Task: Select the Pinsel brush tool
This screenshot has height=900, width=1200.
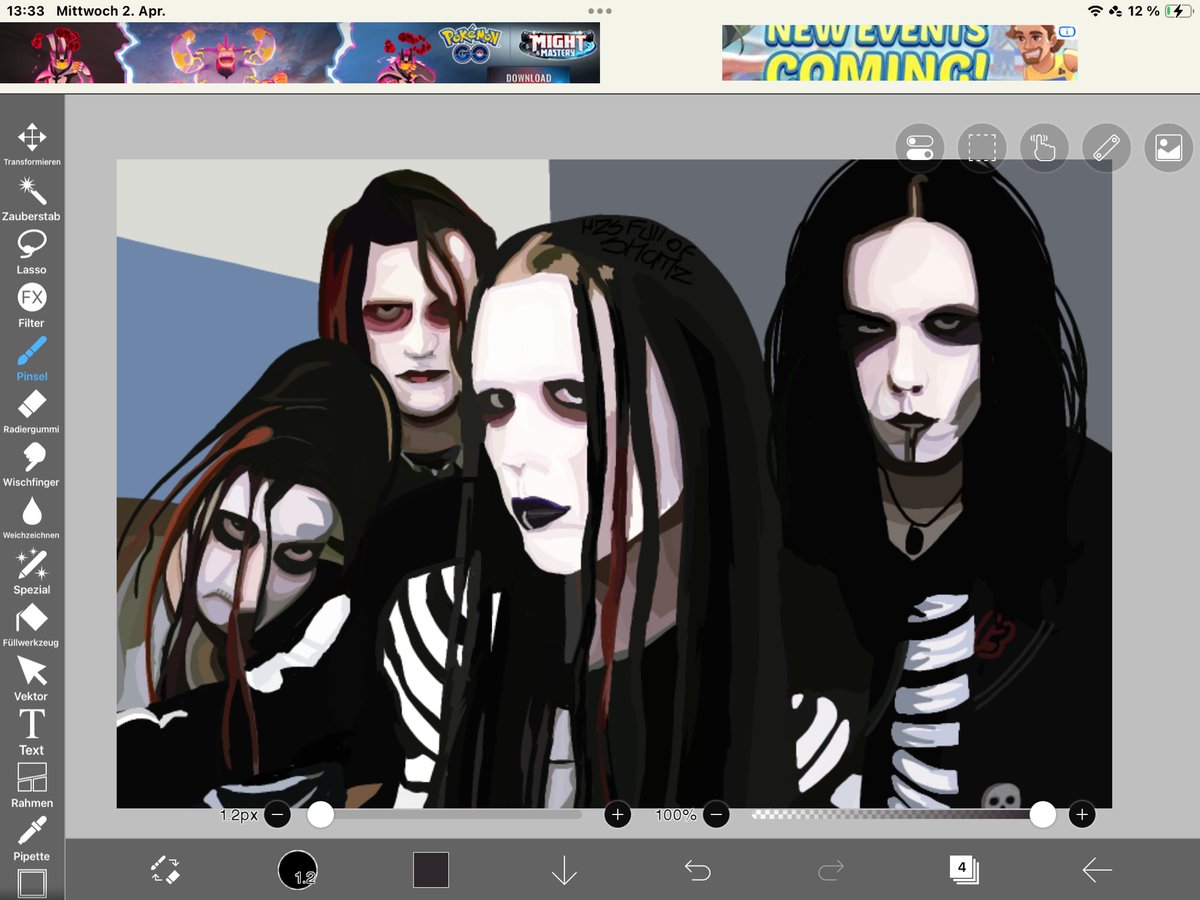Action: (32, 358)
